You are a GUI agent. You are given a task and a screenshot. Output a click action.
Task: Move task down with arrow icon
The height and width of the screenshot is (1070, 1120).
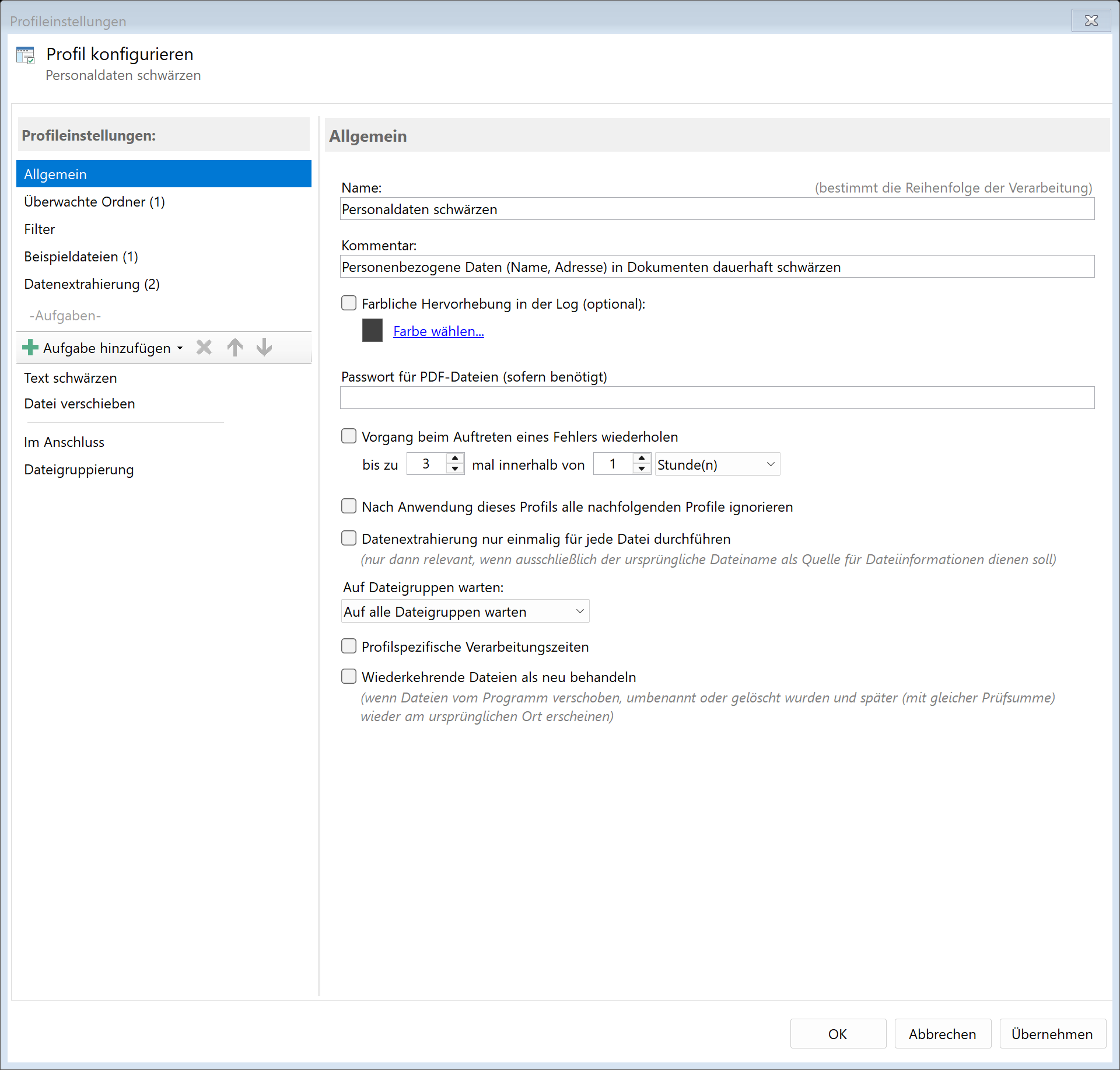tap(264, 348)
